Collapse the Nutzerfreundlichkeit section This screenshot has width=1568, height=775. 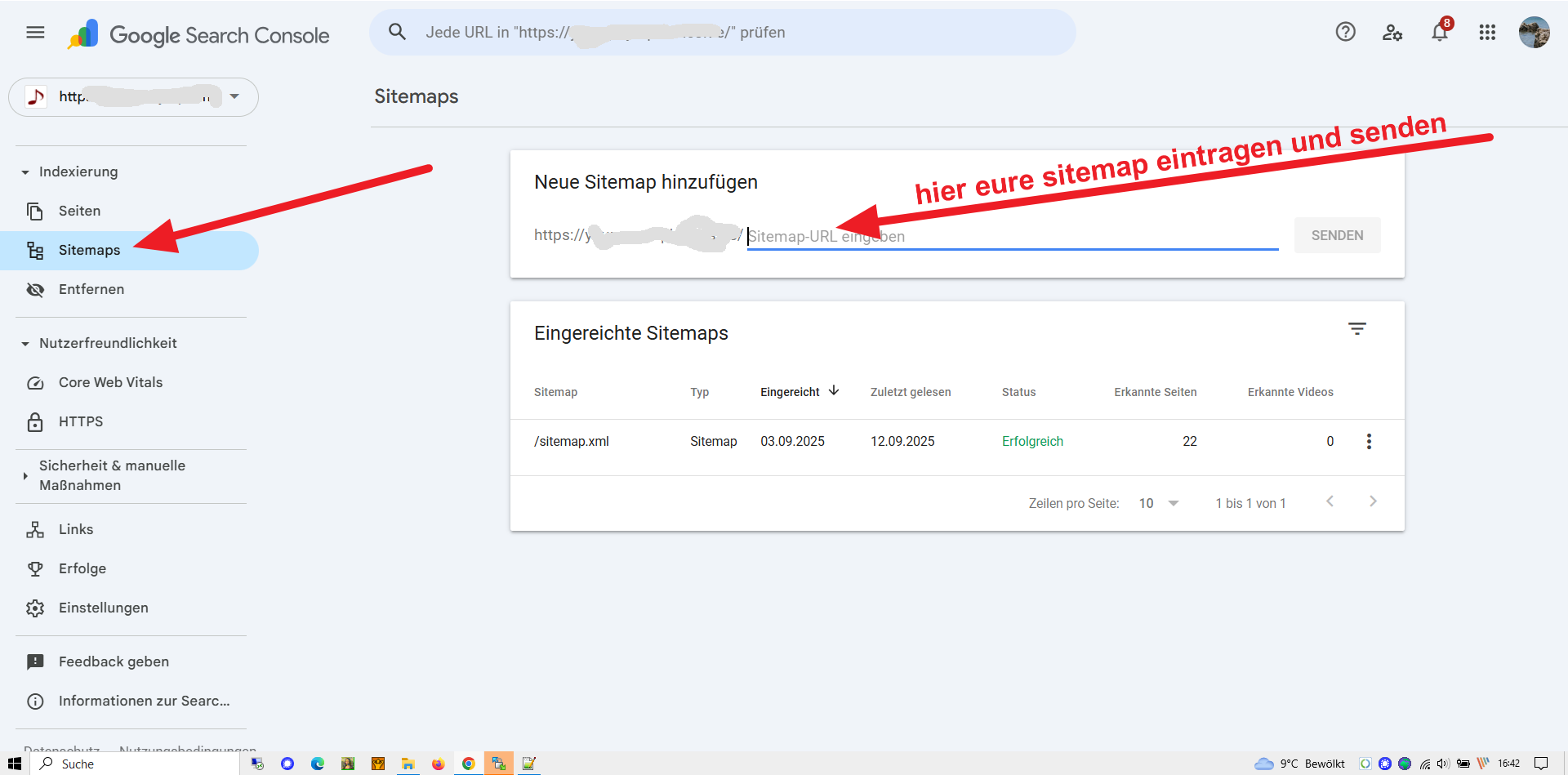tap(25, 344)
